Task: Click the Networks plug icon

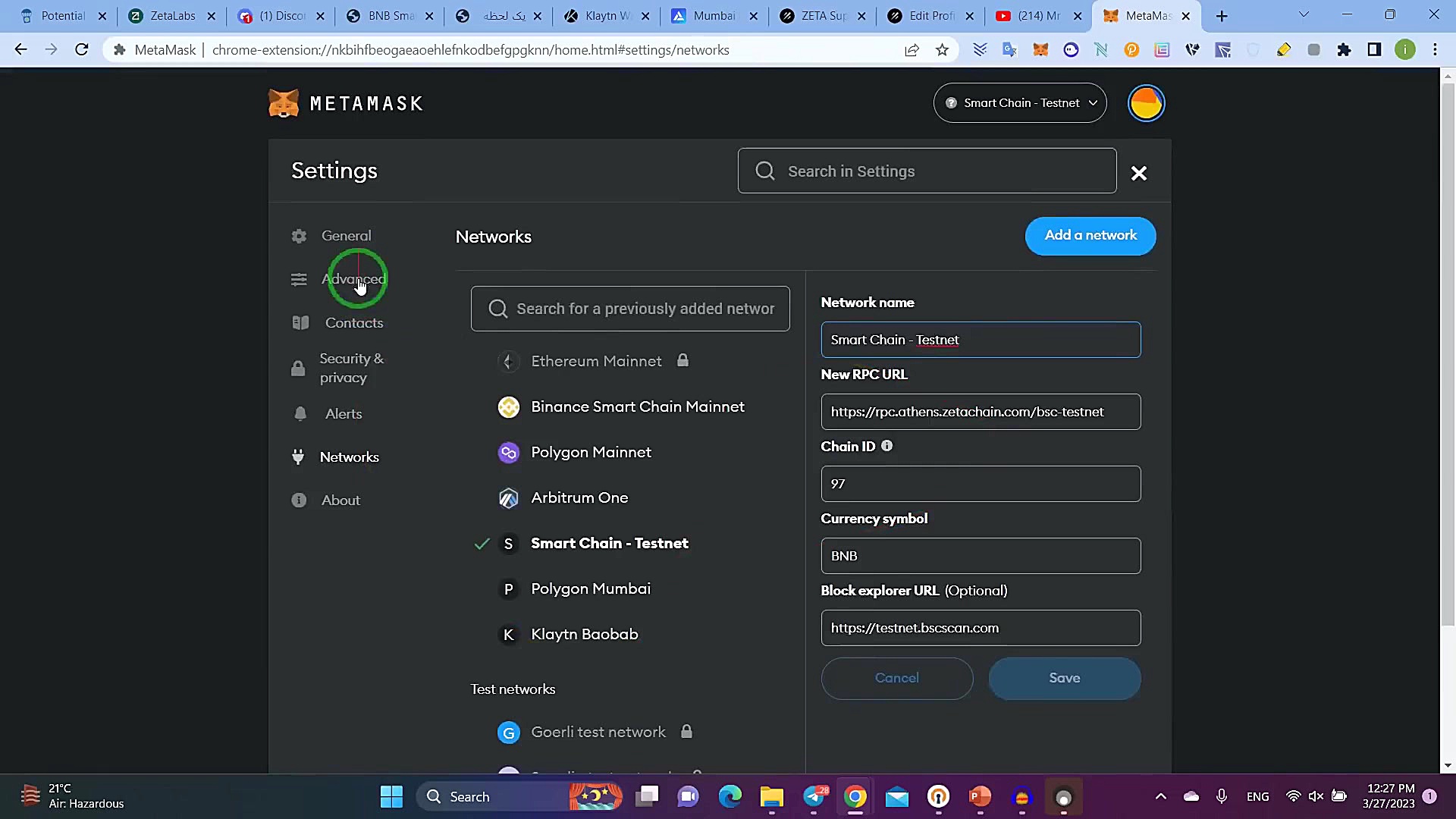Action: click(298, 457)
